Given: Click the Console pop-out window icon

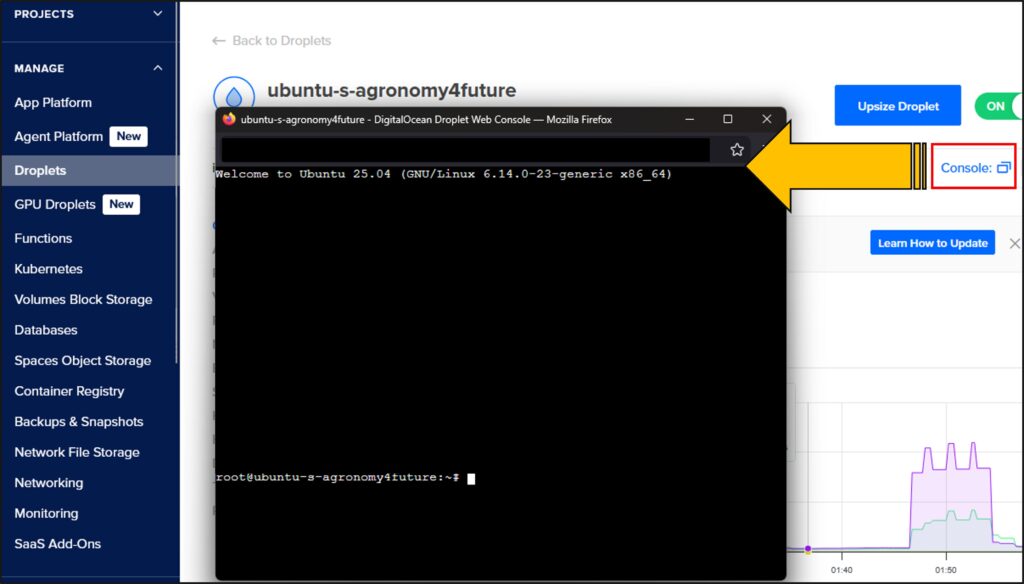Looking at the screenshot, I should 1004,168.
